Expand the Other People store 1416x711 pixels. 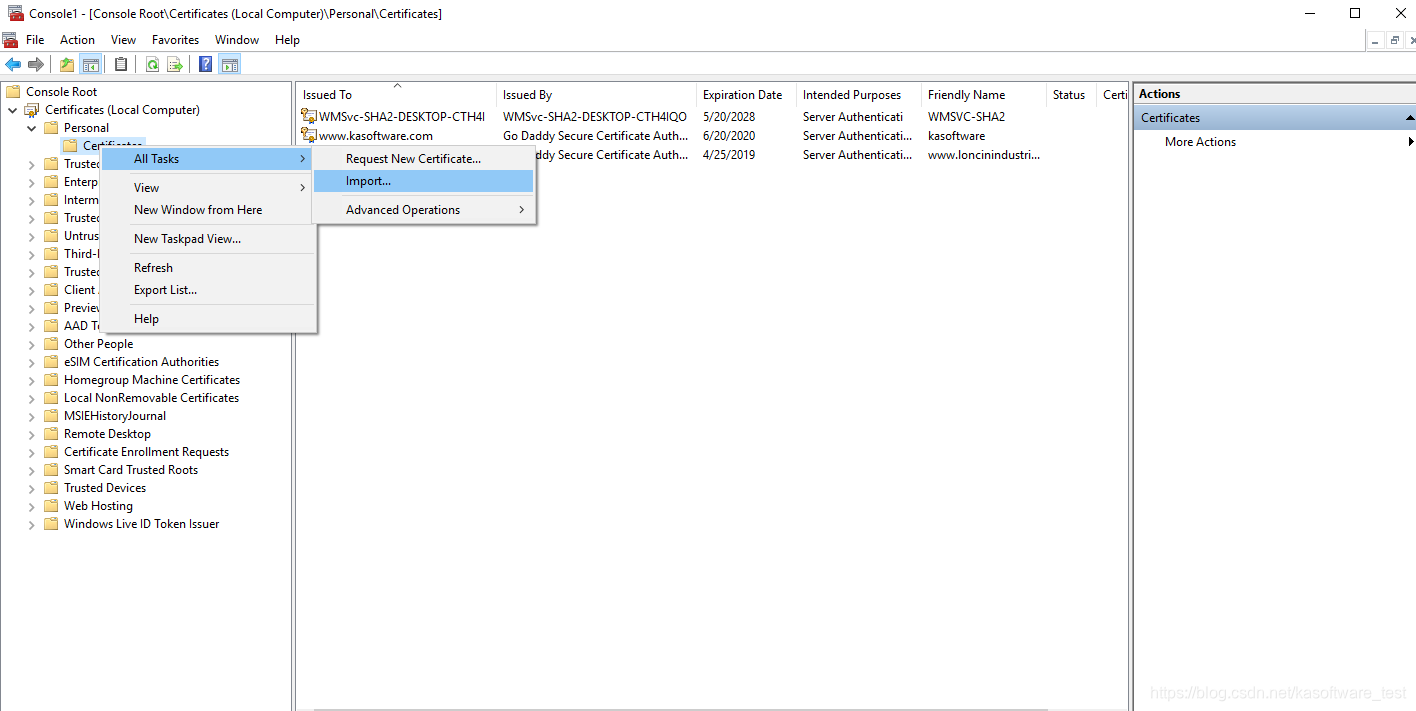pos(31,344)
